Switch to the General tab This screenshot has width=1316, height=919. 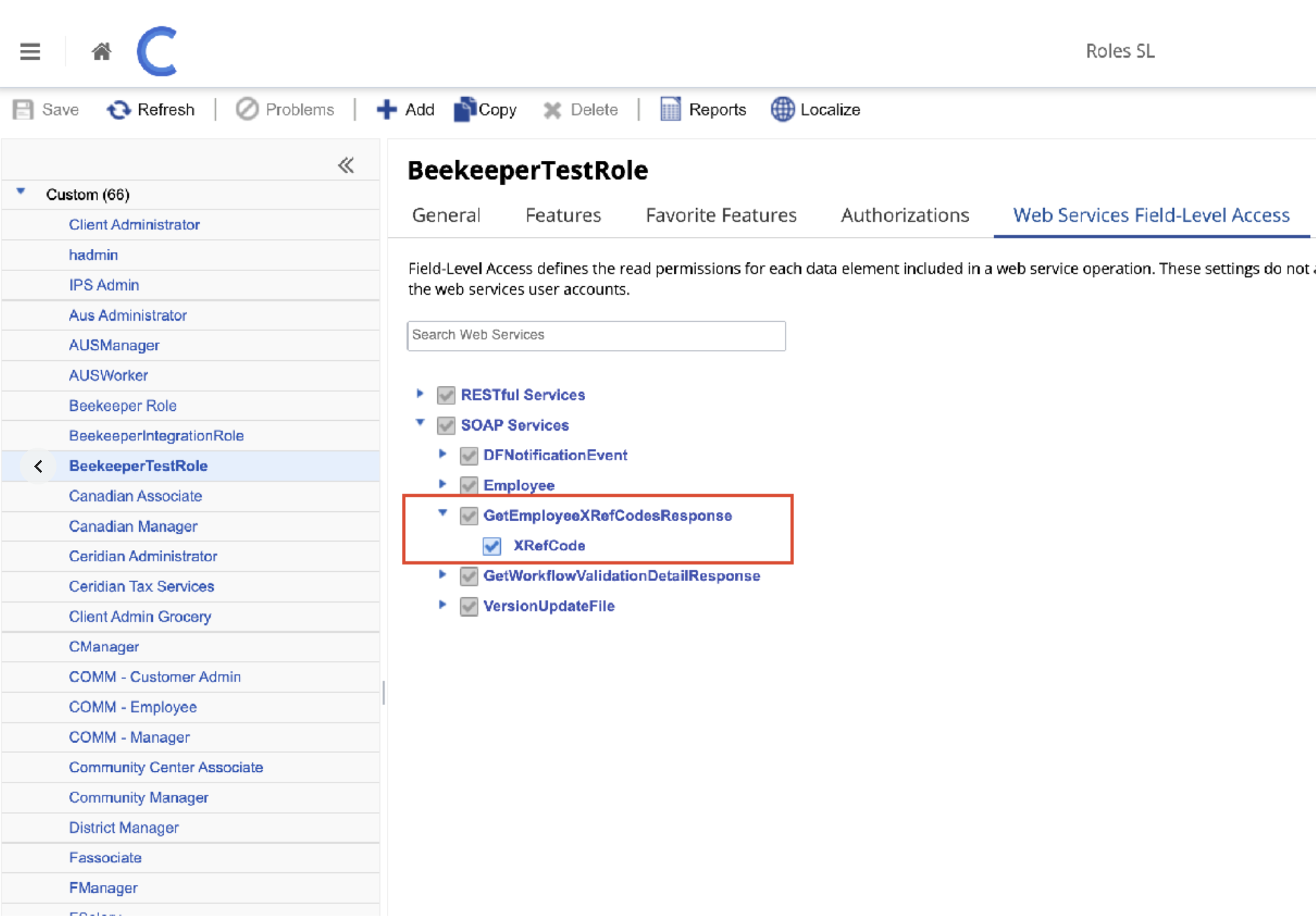click(446, 215)
